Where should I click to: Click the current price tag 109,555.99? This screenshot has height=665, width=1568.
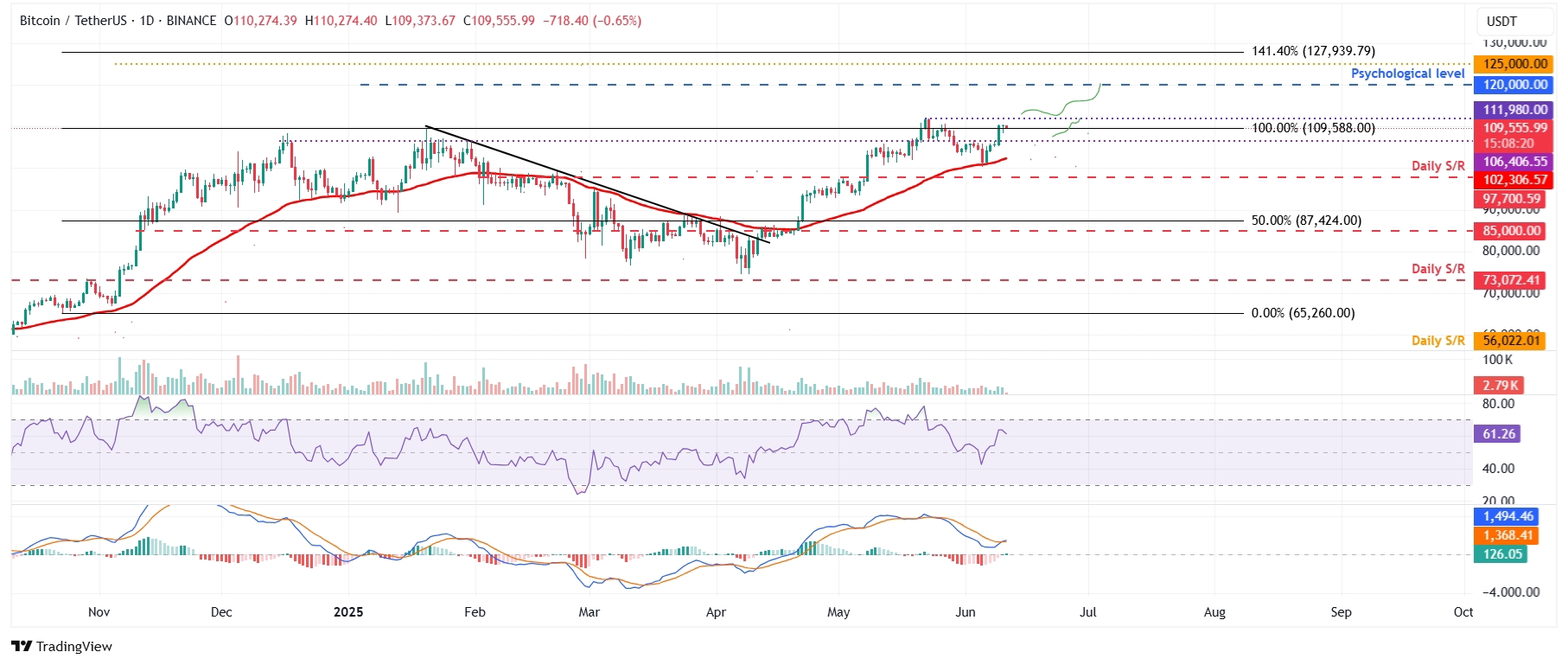coord(1514,128)
